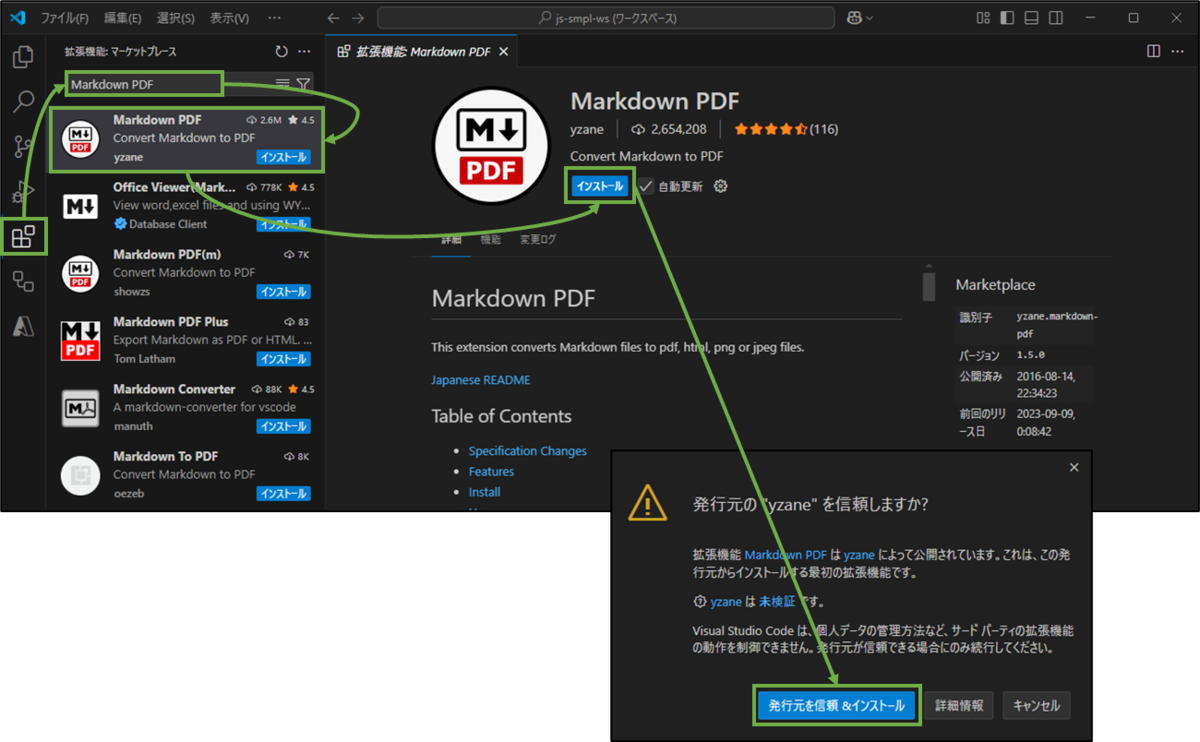Screen dimensions: 1200x742
Task: Open the File menu
Action: point(63,18)
